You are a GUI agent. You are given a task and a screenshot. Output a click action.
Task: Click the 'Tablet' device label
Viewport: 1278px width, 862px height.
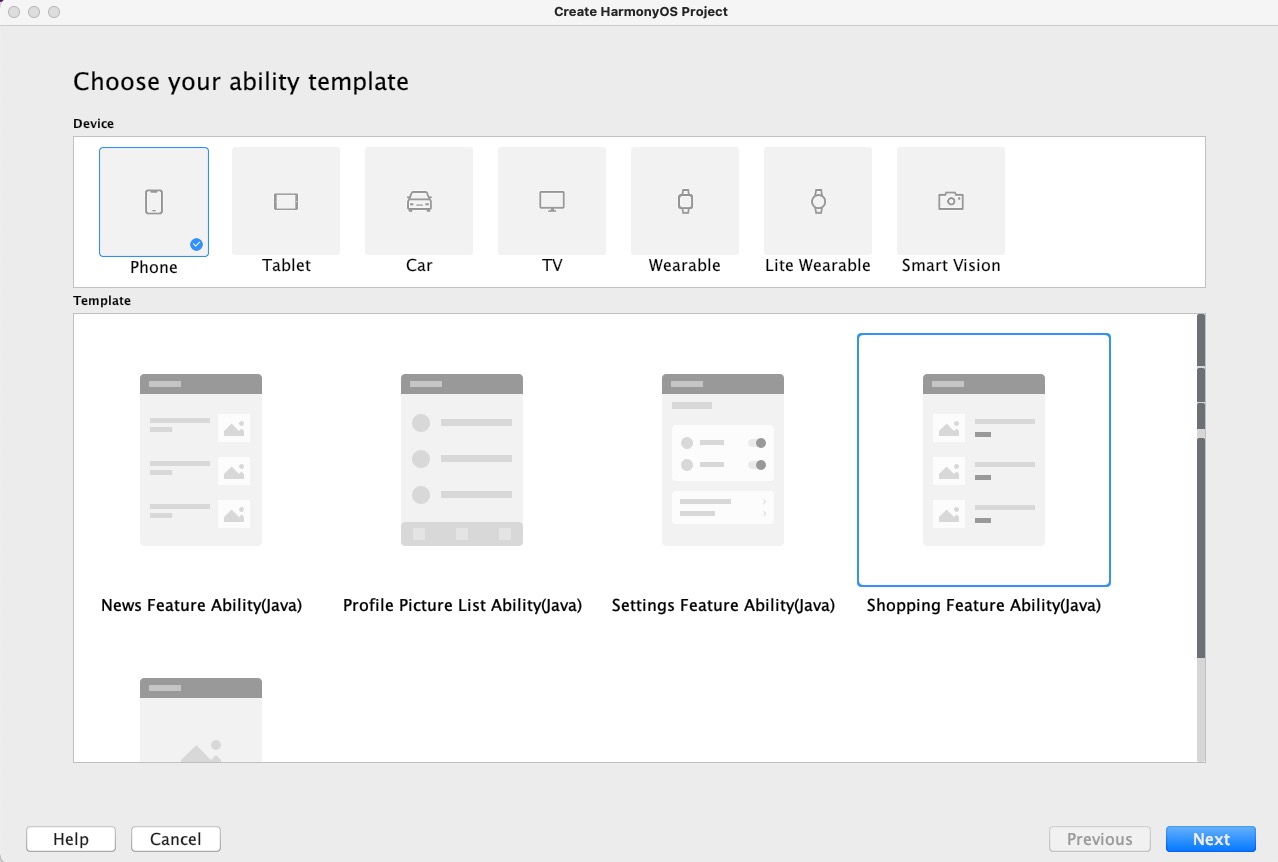coord(286,265)
